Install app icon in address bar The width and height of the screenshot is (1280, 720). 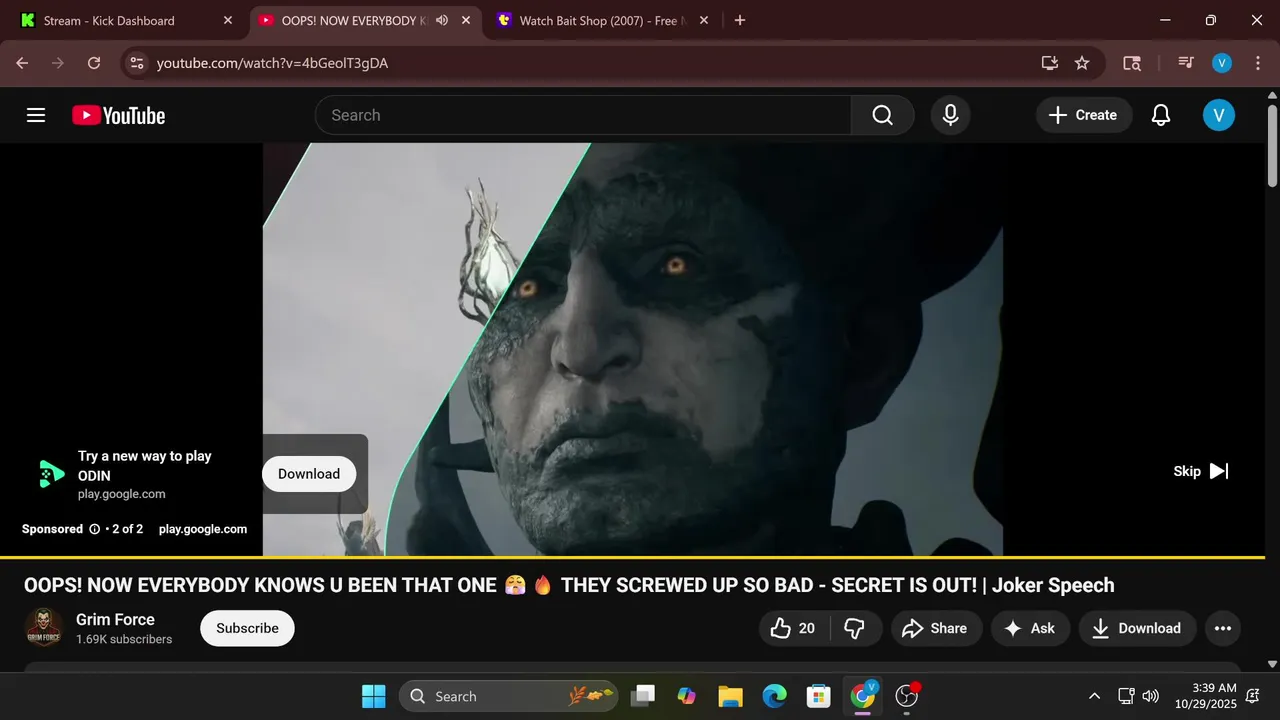click(1049, 63)
